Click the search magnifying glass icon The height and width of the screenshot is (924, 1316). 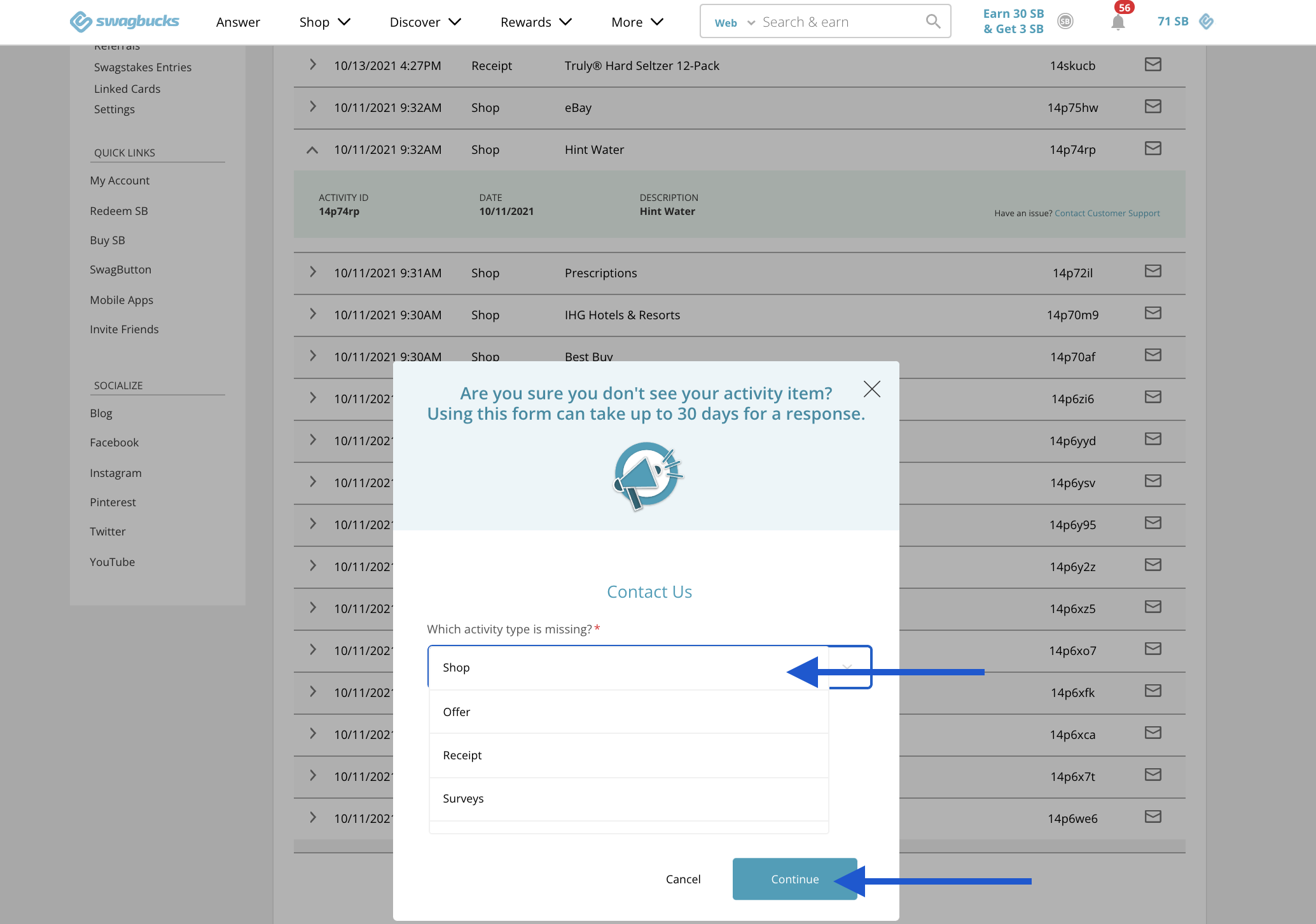[x=932, y=21]
